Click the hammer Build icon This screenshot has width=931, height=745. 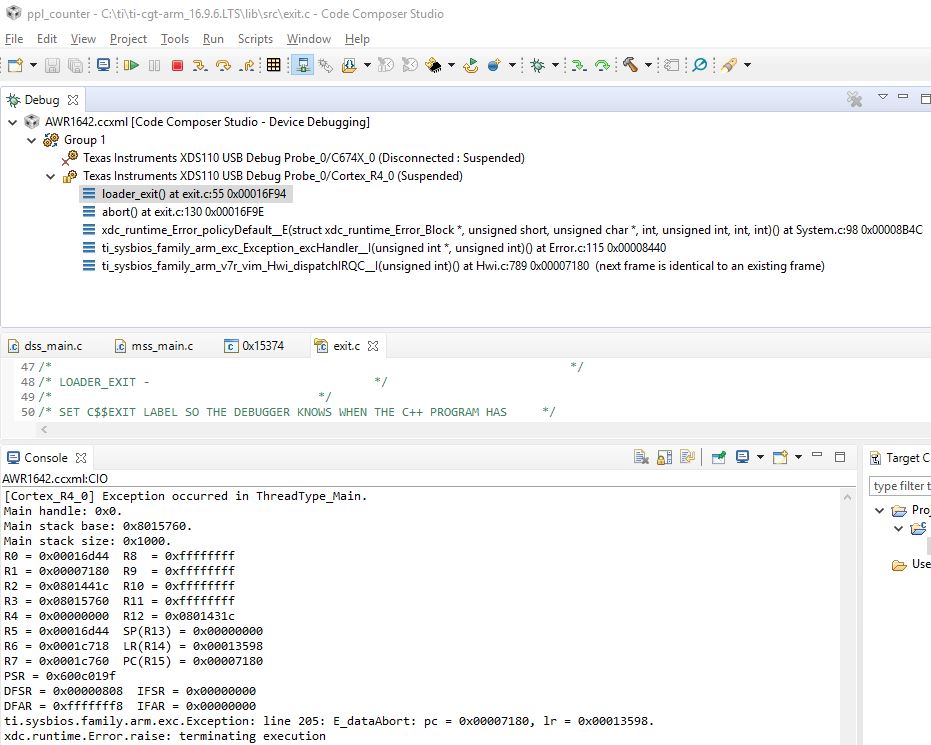[631, 65]
